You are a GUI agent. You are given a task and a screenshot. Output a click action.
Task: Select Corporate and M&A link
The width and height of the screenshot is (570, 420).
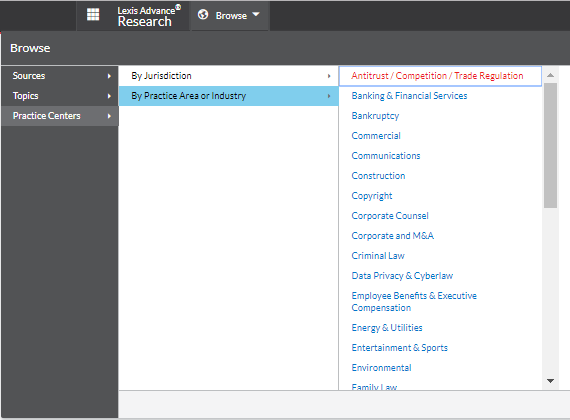(393, 236)
